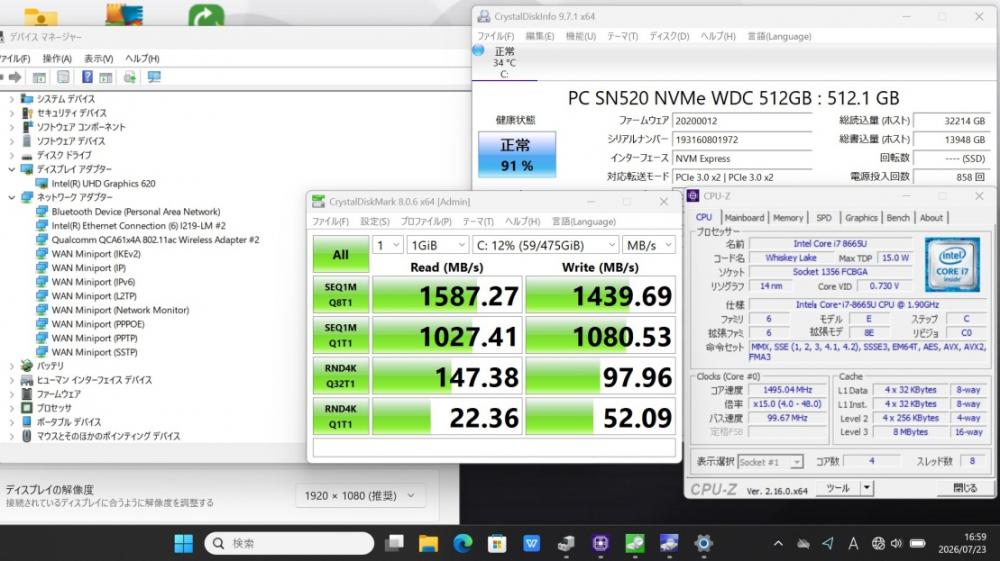The width and height of the screenshot is (1000, 561).
Task: Select Intel(R) UHD Graphics 620 device
Action: (x=103, y=184)
